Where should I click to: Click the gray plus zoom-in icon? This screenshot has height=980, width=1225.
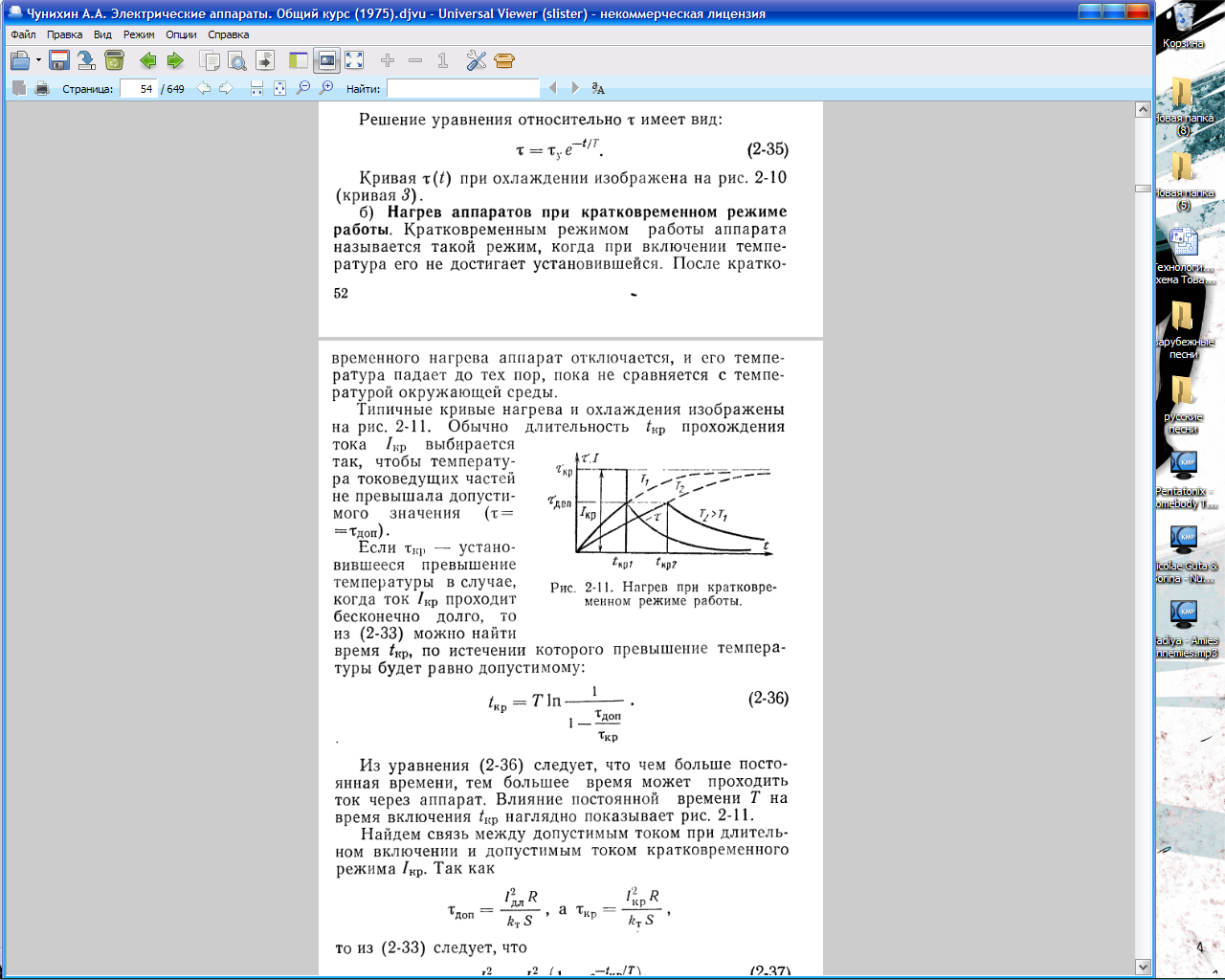click(388, 60)
